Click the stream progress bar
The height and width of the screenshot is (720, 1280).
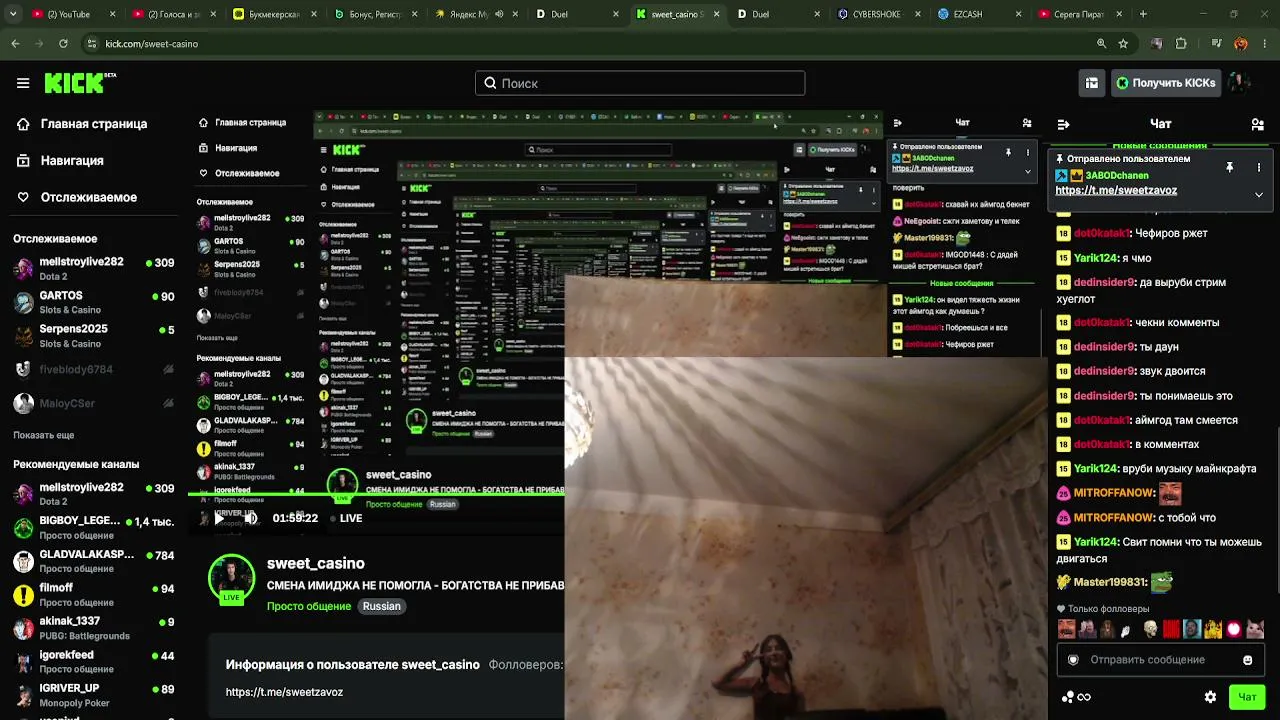[376, 494]
